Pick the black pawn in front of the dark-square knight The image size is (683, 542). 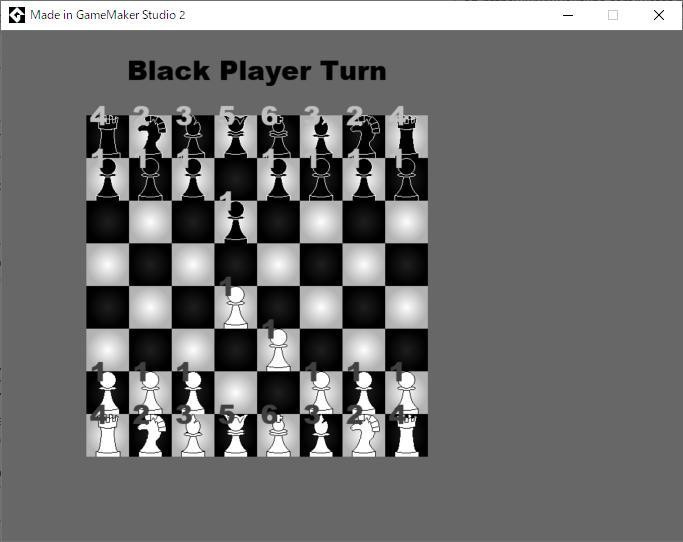pyautogui.click(x=364, y=179)
